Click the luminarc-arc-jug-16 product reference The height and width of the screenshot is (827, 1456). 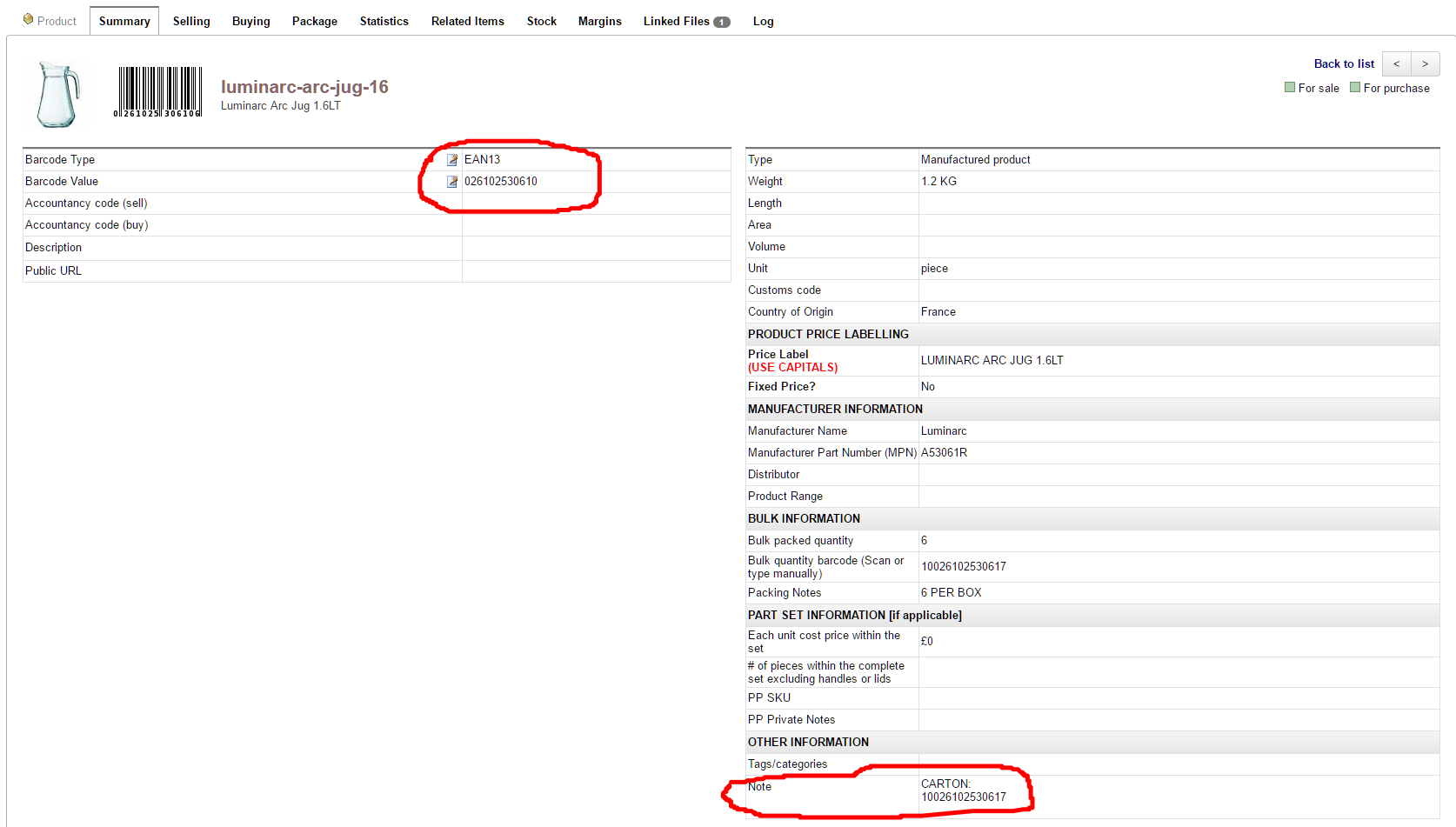(x=304, y=87)
